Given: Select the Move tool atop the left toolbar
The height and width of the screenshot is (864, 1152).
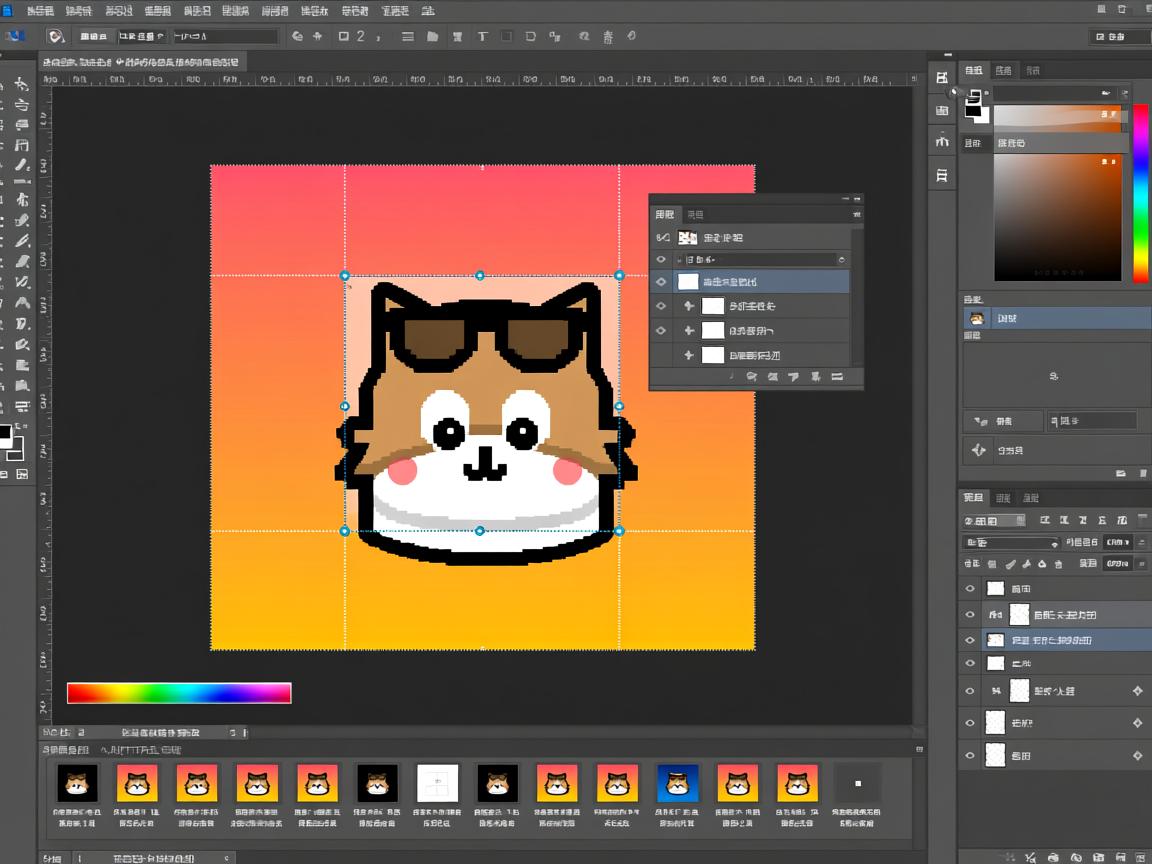Looking at the screenshot, I should tap(21, 85).
